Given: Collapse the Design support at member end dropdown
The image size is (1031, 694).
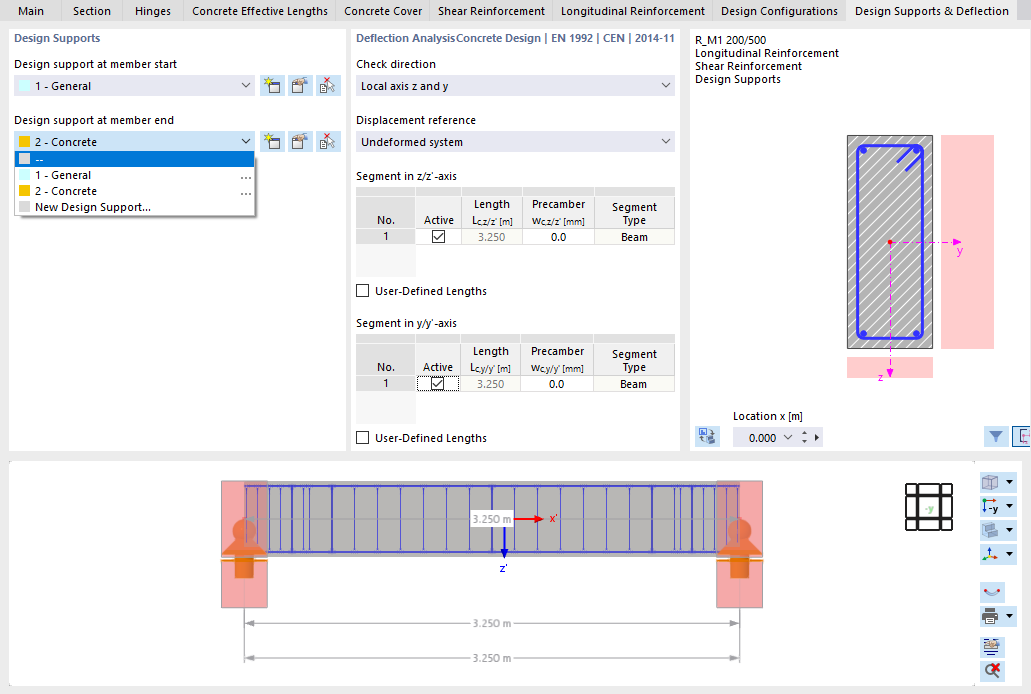Looking at the screenshot, I should pos(245,141).
